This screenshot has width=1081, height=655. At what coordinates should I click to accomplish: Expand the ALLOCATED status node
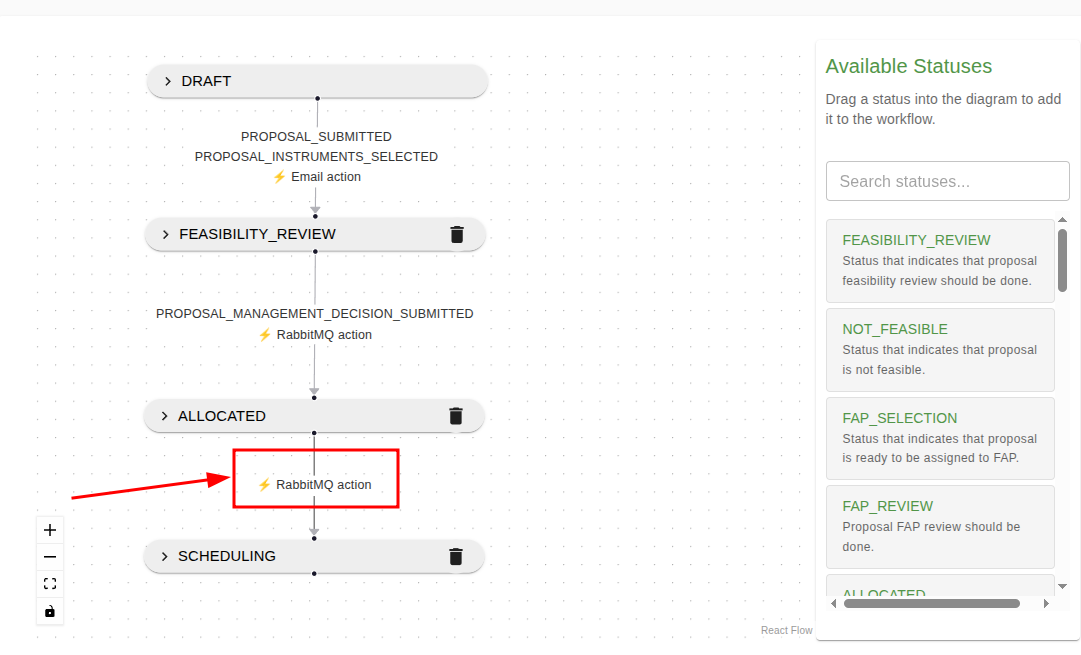pos(163,415)
